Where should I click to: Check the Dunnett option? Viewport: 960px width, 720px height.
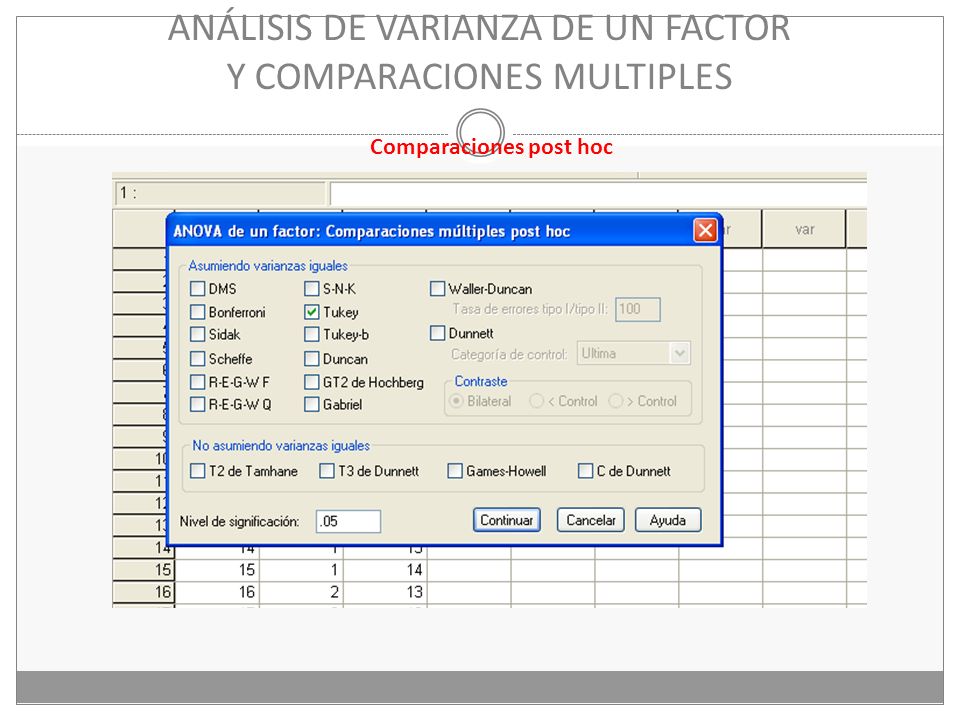point(437,333)
